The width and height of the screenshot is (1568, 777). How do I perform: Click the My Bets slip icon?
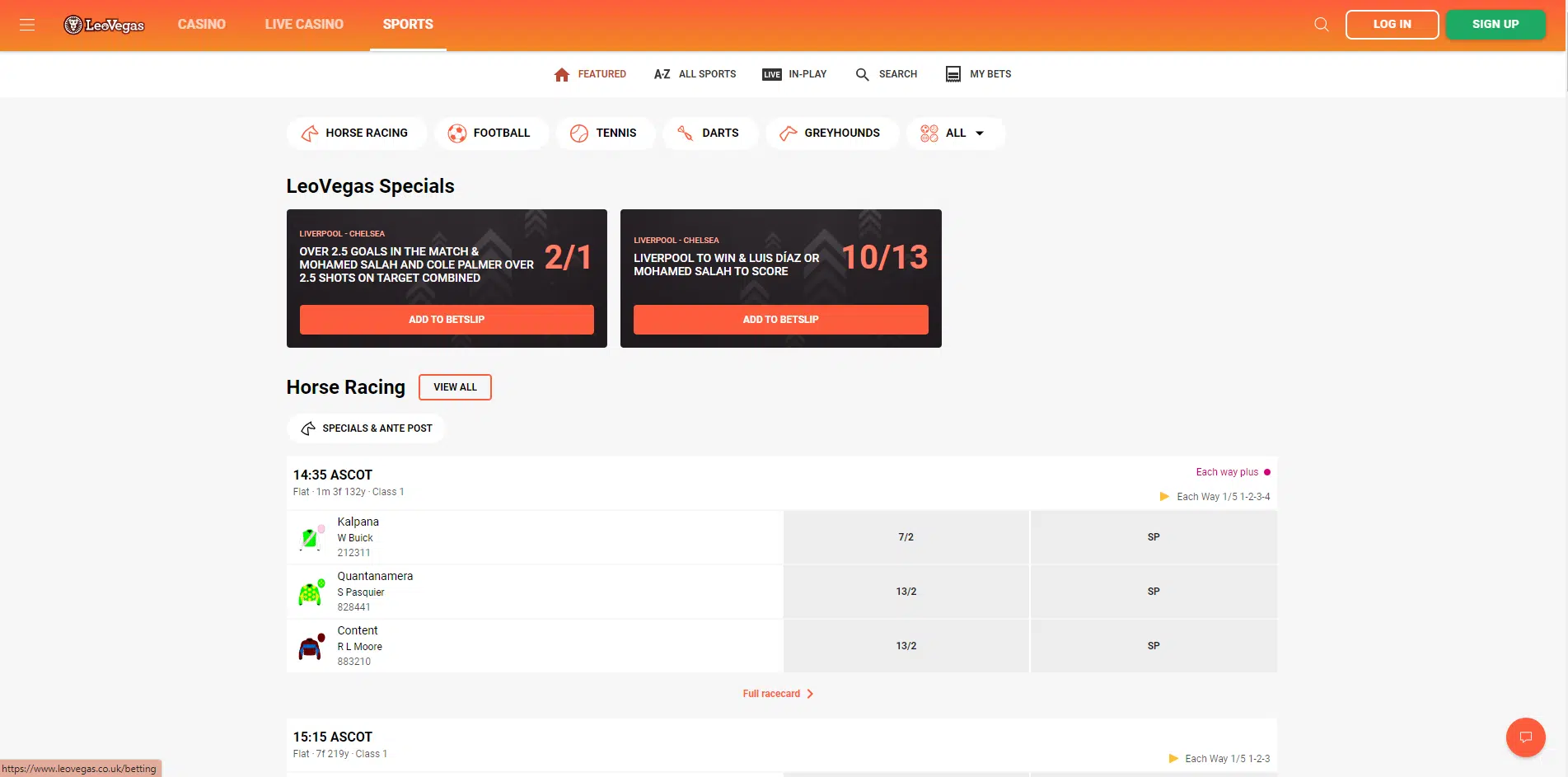[953, 74]
